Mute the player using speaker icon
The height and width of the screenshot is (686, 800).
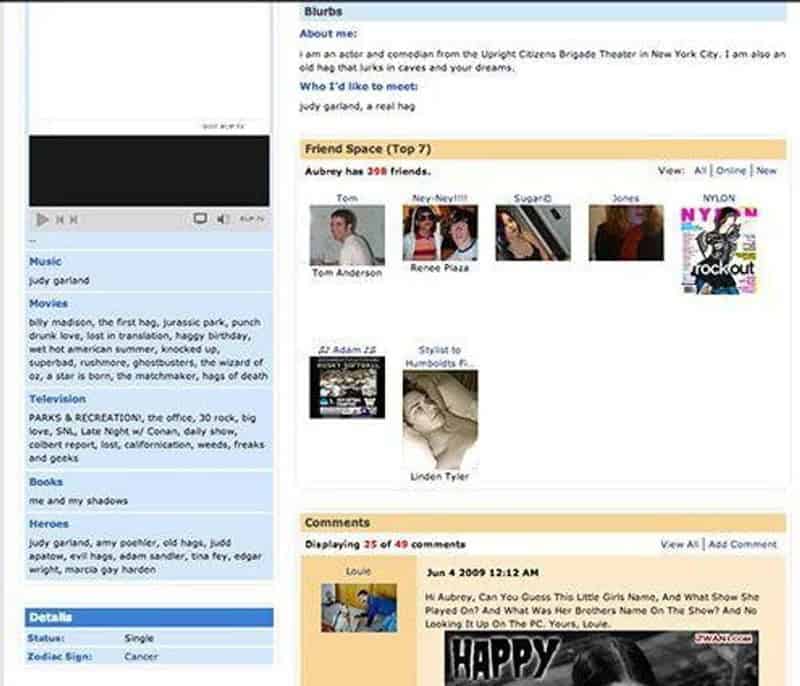(222, 219)
